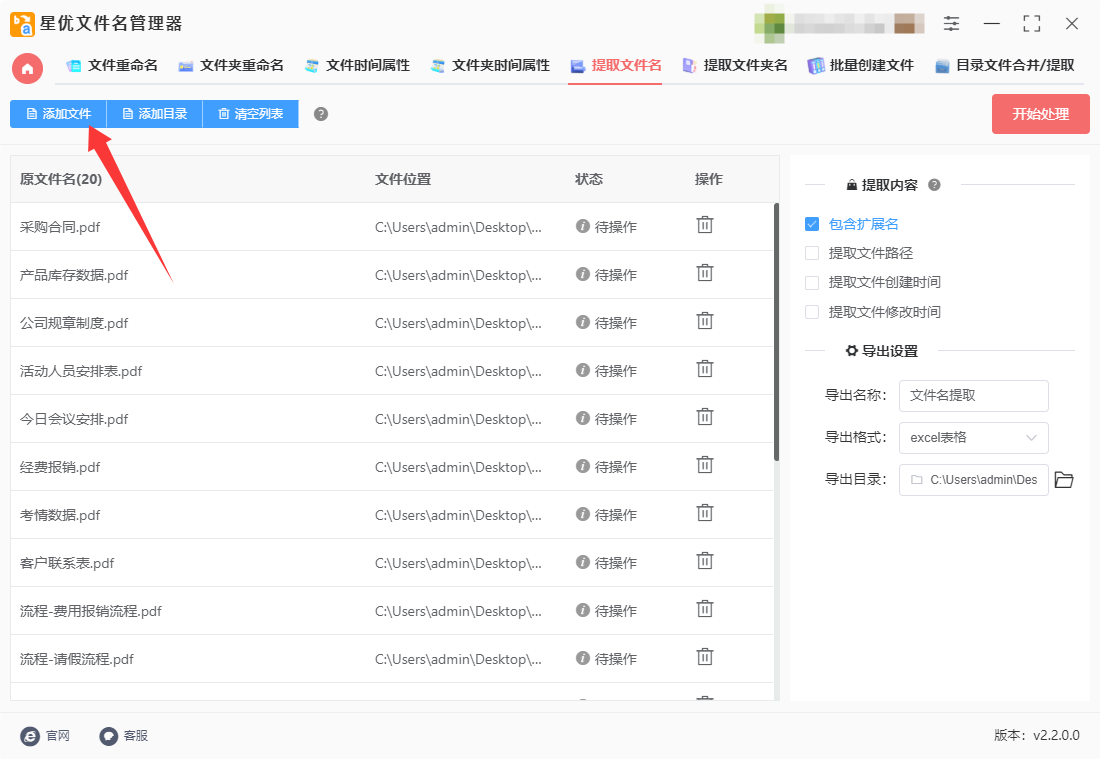This screenshot has height=760, width=1100.
Task: Select the file name 考情数据.pdf
Action: coord(60,516)
